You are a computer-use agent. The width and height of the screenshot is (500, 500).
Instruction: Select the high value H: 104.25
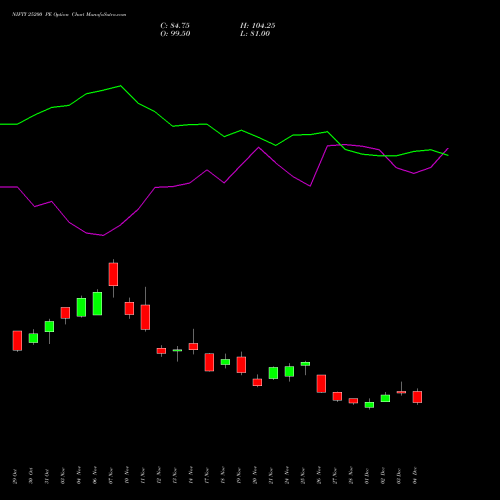coord(258,26)
